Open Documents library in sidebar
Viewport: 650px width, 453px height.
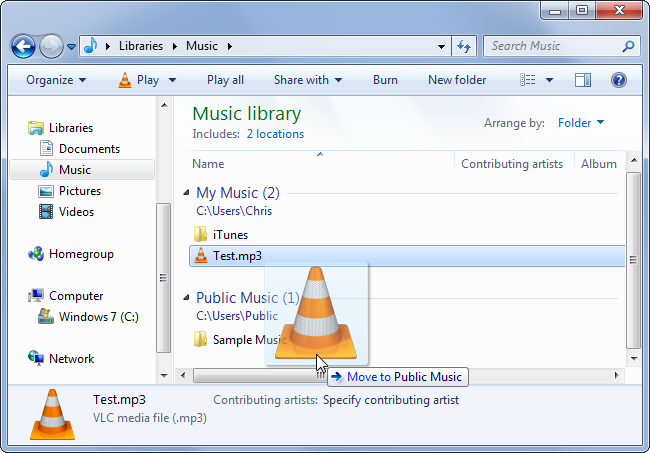pyautogui.click(x=89, y=149)
